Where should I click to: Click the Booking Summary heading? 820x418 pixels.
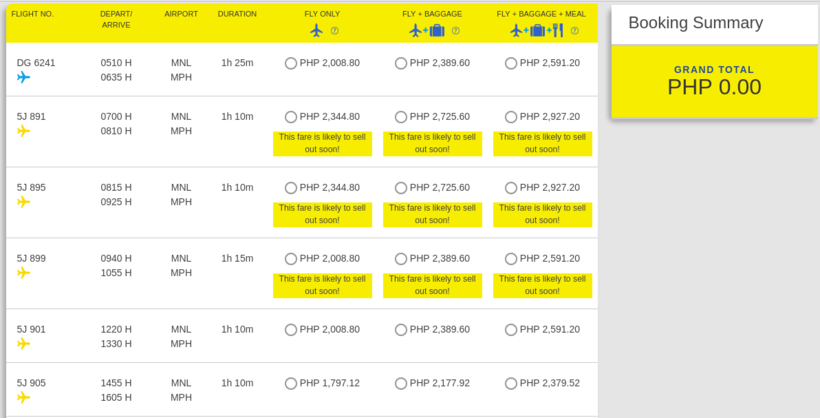(696, 23)
